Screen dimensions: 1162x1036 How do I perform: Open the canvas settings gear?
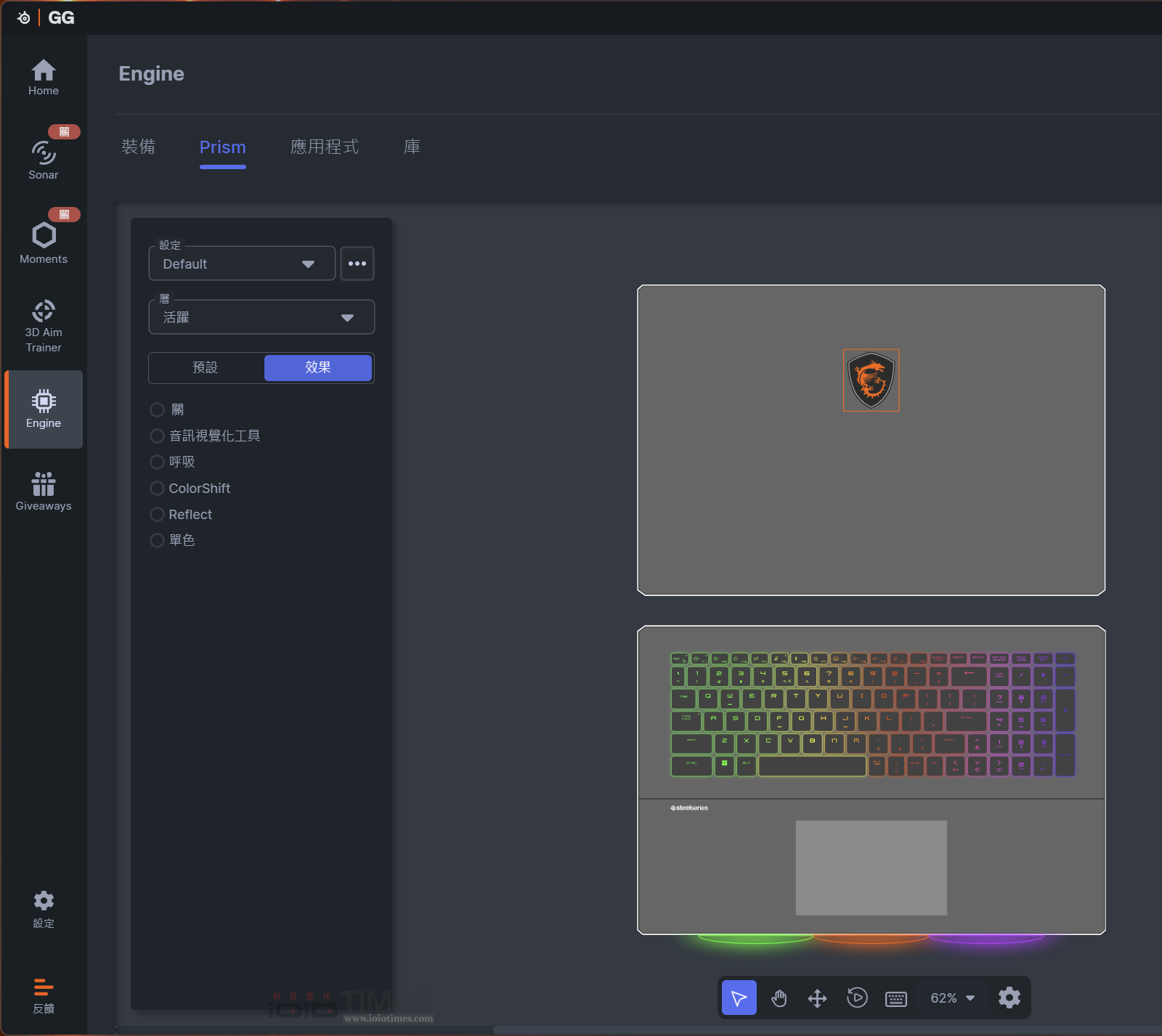coord(1009,998)
